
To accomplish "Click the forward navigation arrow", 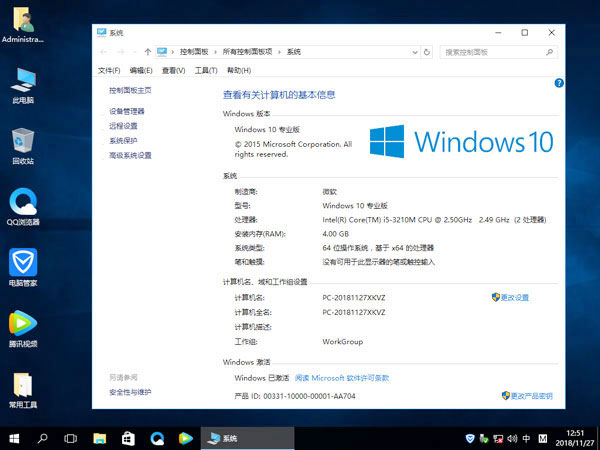I will (121, 52).
